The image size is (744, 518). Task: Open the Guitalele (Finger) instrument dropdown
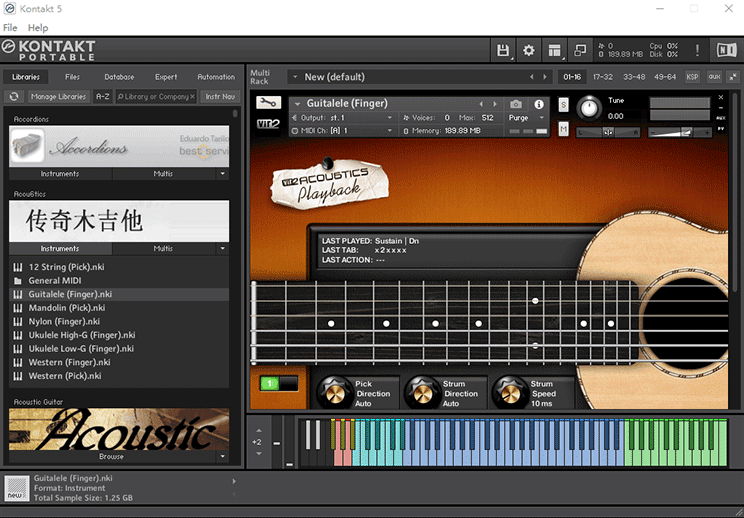[298, 104]
